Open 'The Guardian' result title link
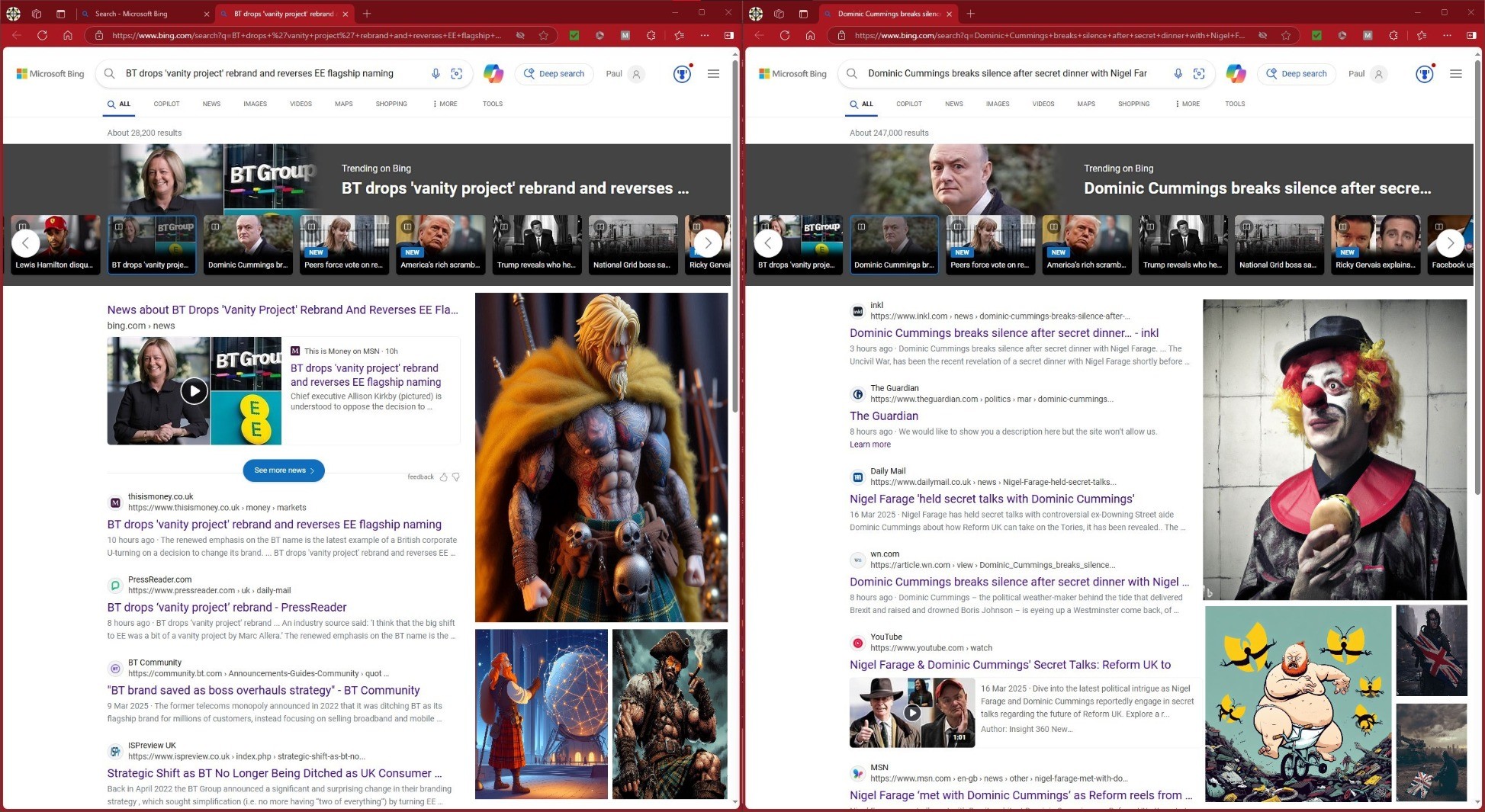Screen dimensions: 1485x812 884,416
